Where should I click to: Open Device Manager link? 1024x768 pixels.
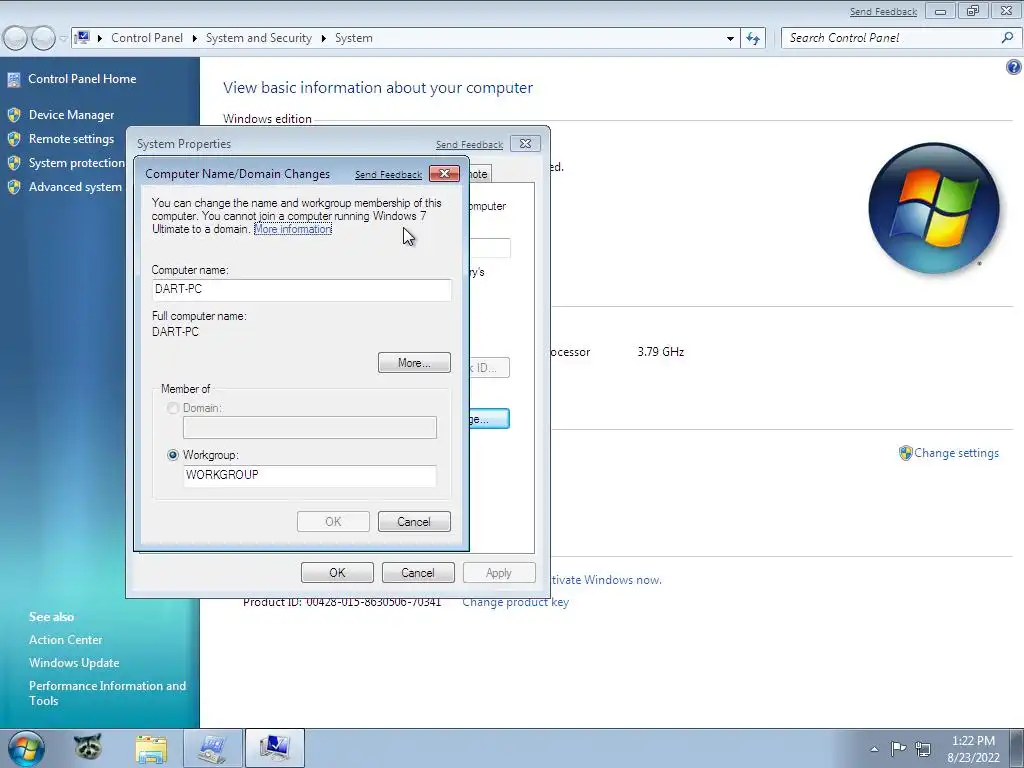pos(71,115)
